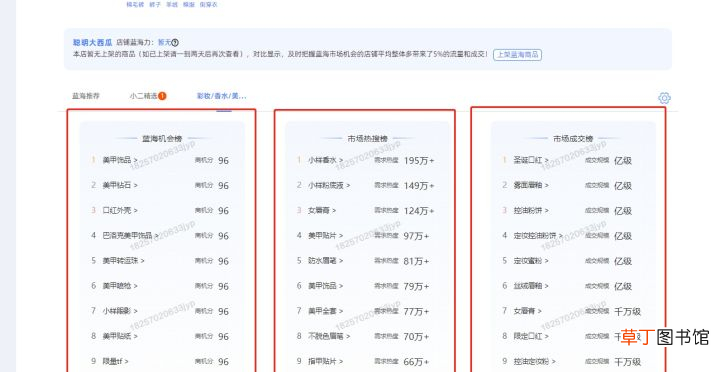Open the 指甲贴片 entry

326,361
